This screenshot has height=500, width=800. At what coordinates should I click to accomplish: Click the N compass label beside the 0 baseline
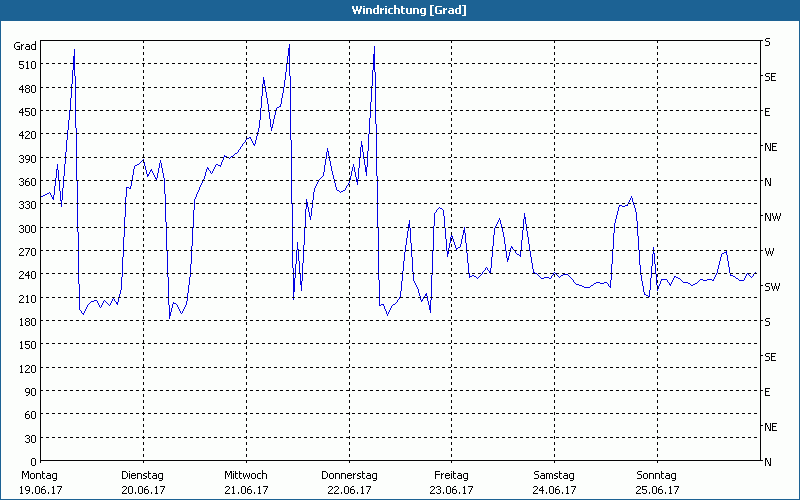tap(767, 462)
